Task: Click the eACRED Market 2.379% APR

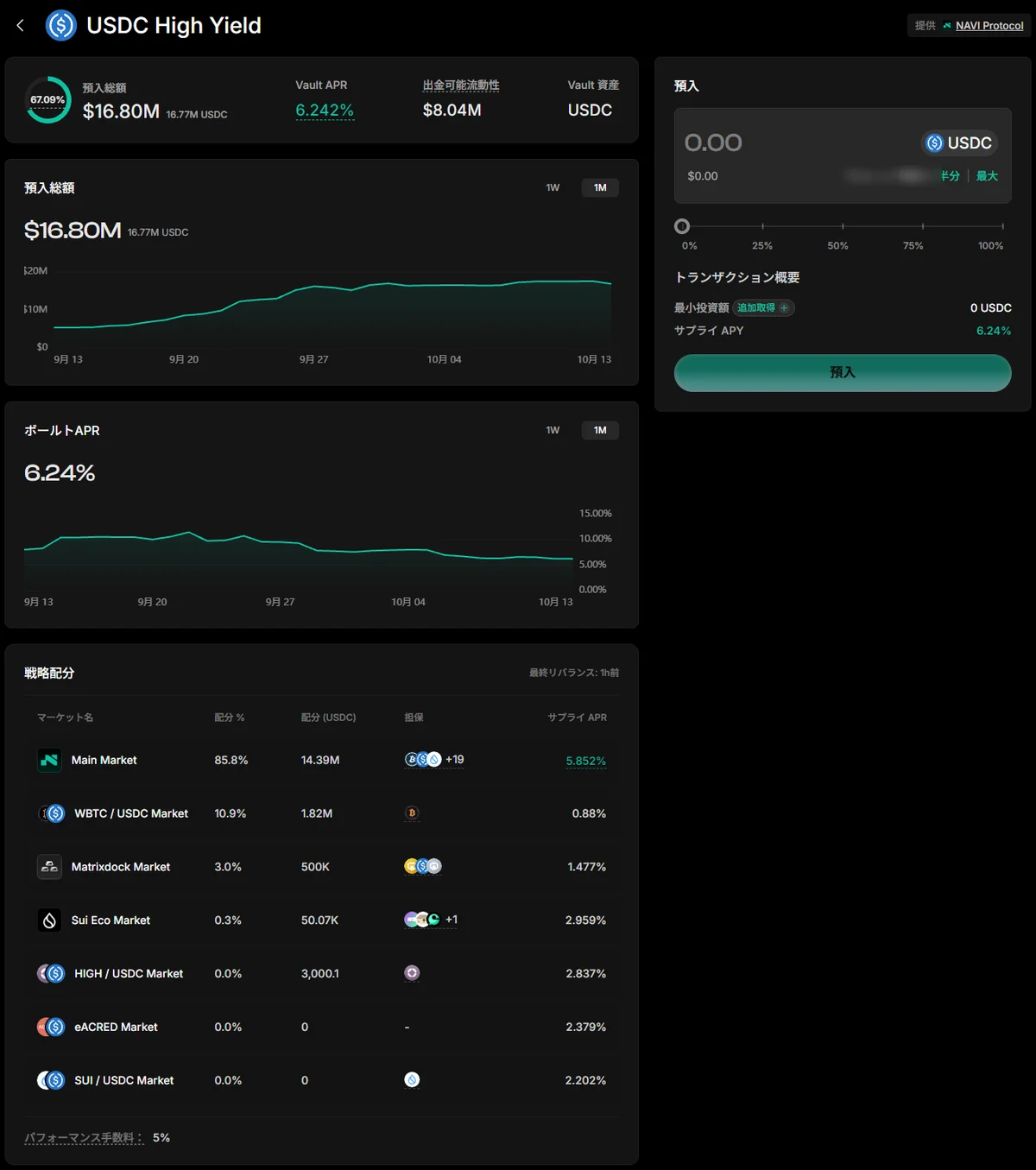Action: tap(586, 1027)
